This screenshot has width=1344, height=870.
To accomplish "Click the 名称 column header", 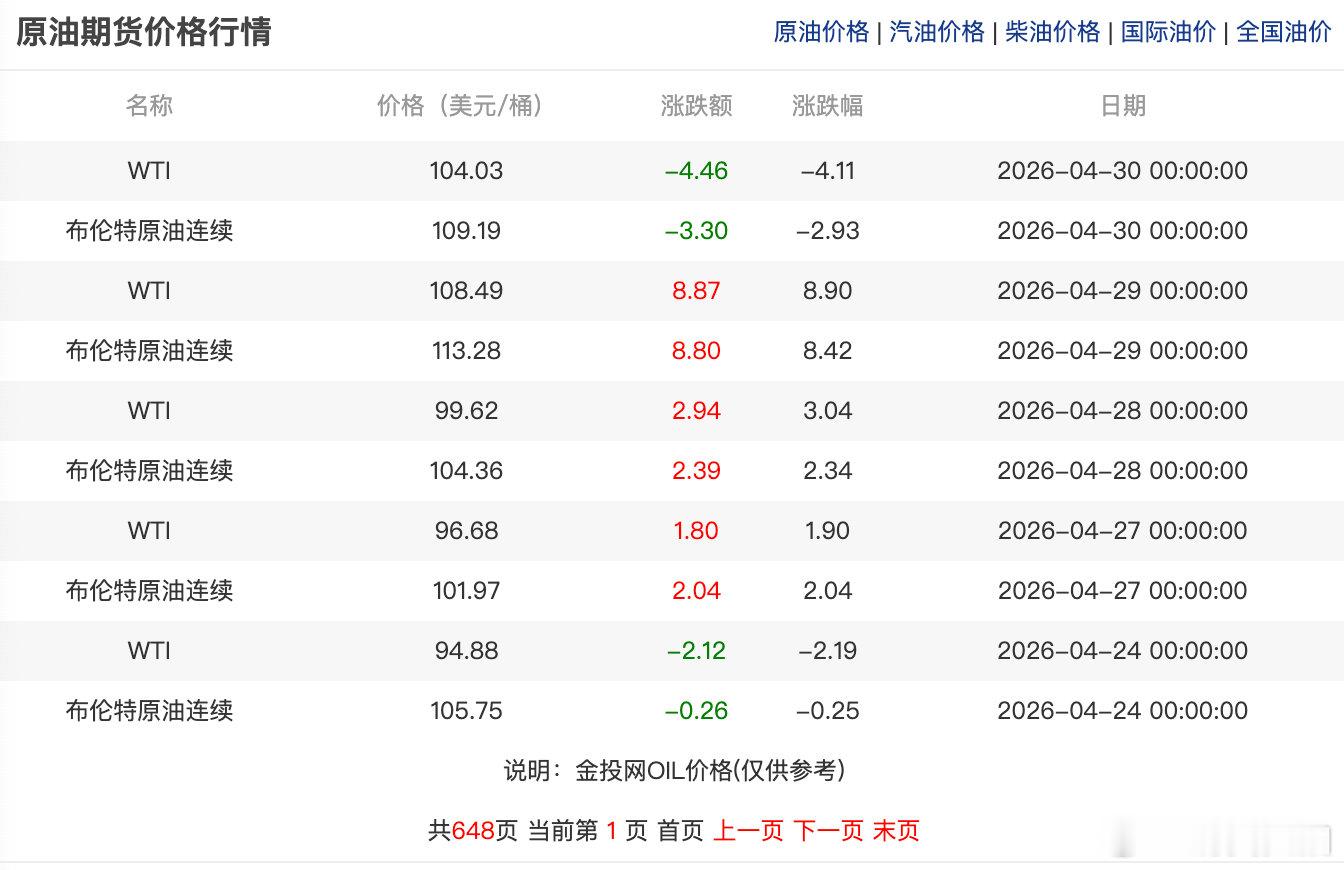I will coord(150,106).
